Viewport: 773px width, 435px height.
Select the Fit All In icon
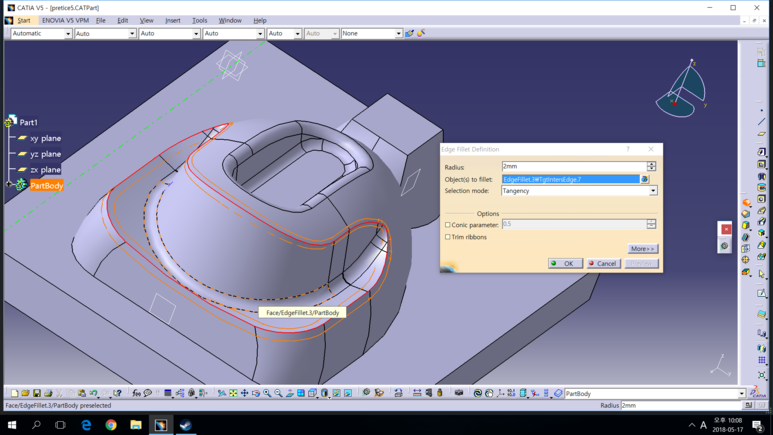pyautogui.click(x=233, y=393)
